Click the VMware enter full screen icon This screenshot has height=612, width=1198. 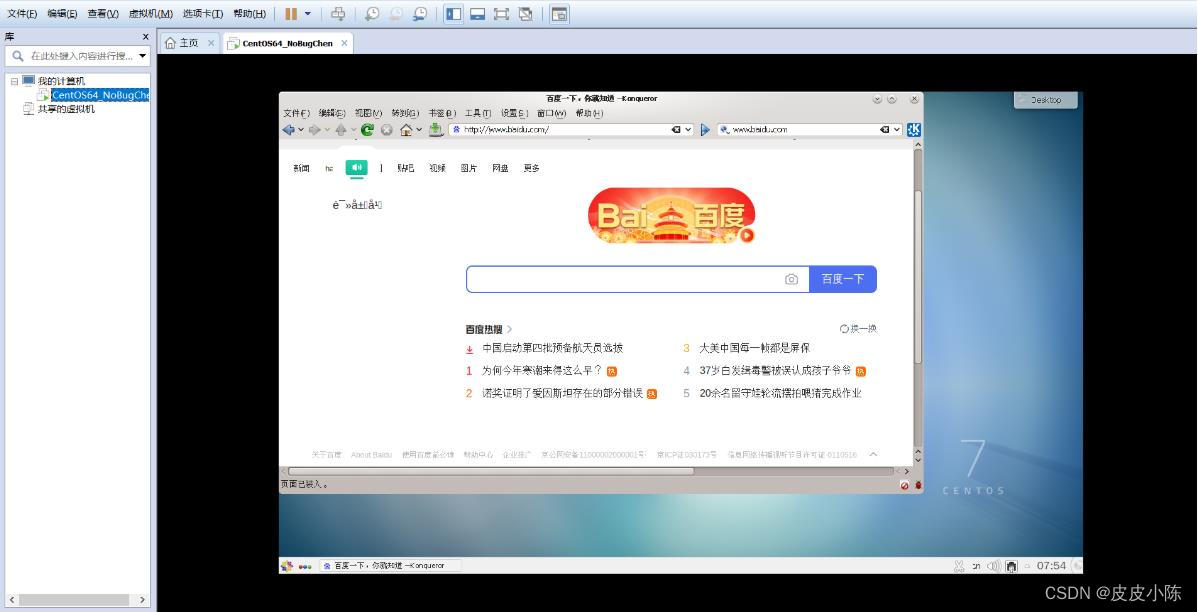coord(500,13)
